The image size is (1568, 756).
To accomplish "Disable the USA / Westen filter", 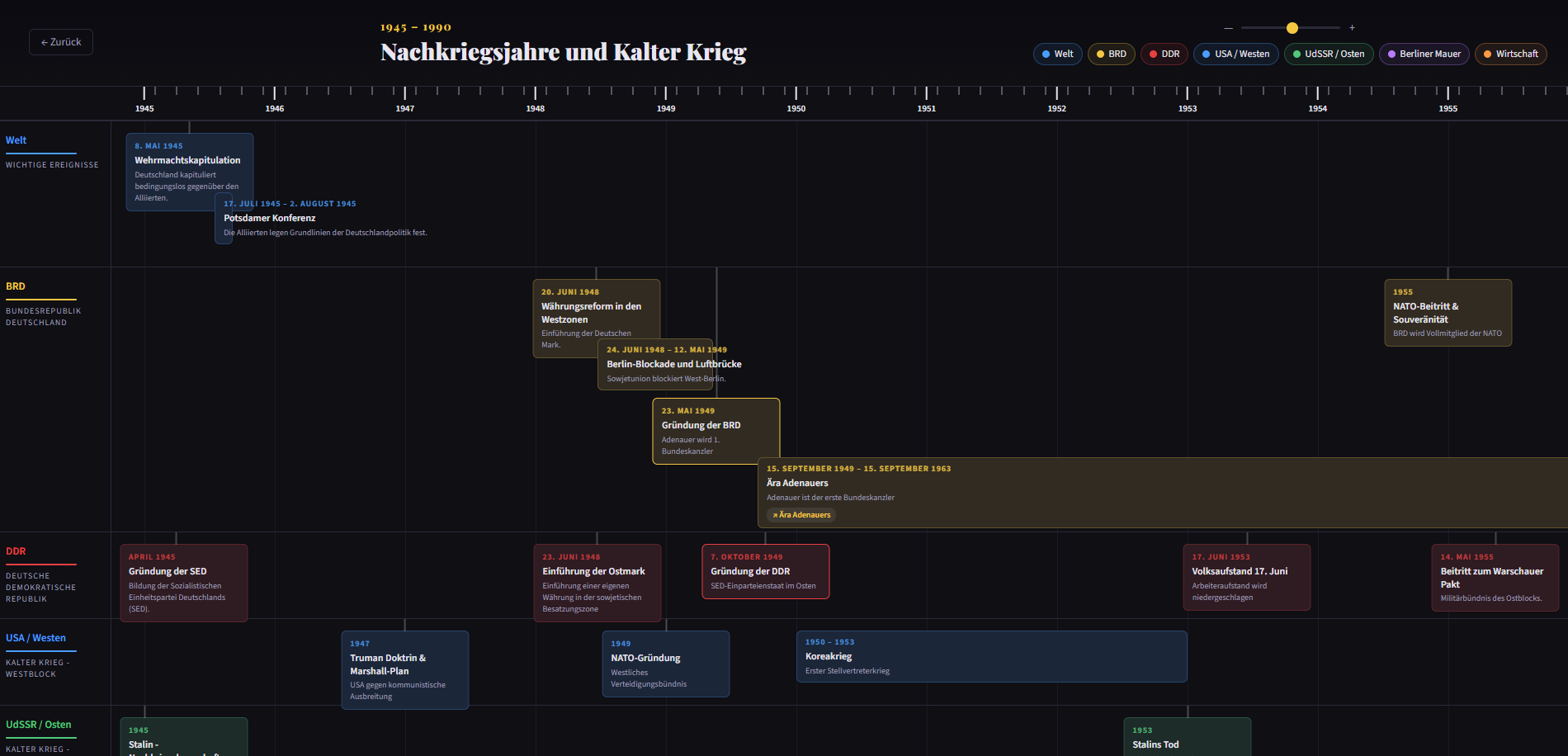I will click(x=1235, y=54).
